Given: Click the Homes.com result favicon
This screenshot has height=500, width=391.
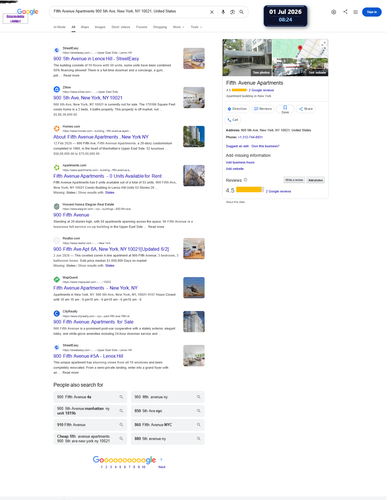Looking at the screenshot, I should click(57, 129).
